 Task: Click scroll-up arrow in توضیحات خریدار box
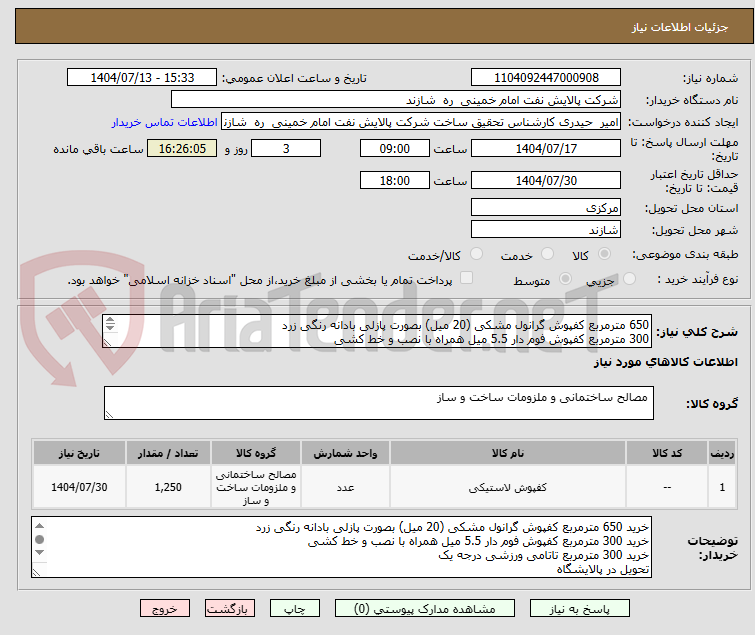point(39,526)
